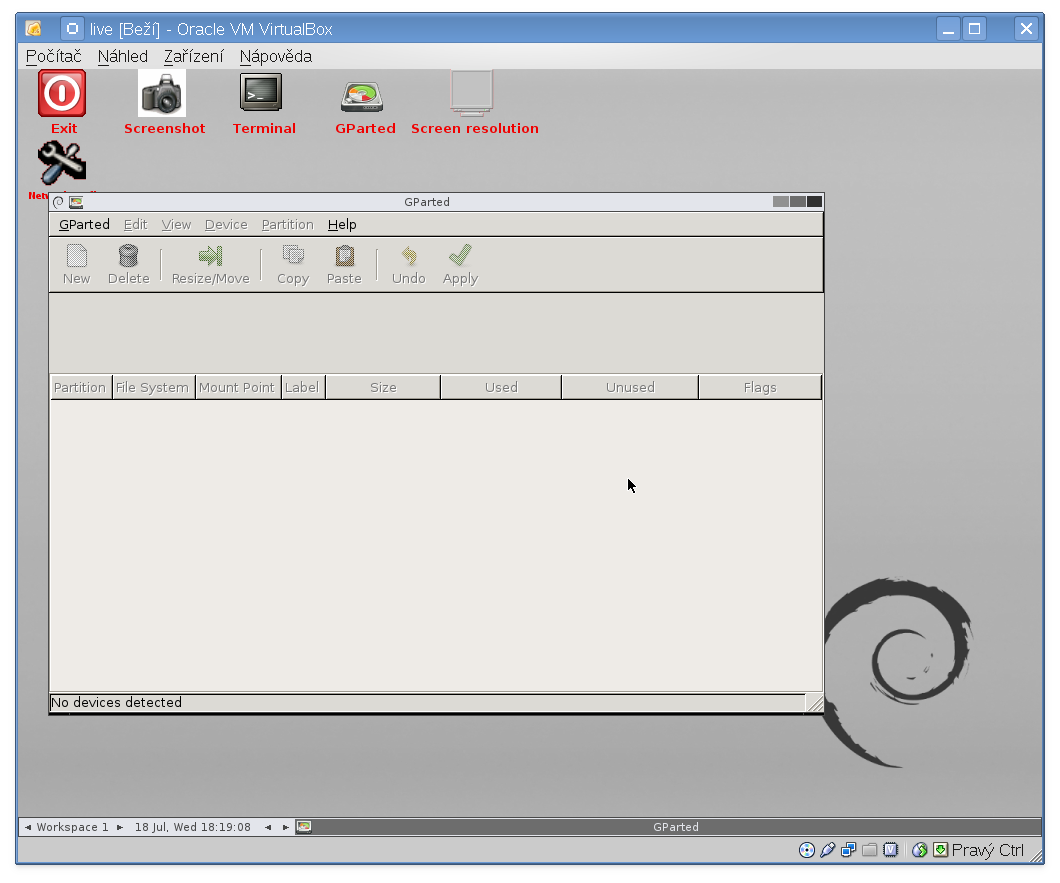
Task: Click the green arrow keyboard capture icon
Action: coord(940,850)
